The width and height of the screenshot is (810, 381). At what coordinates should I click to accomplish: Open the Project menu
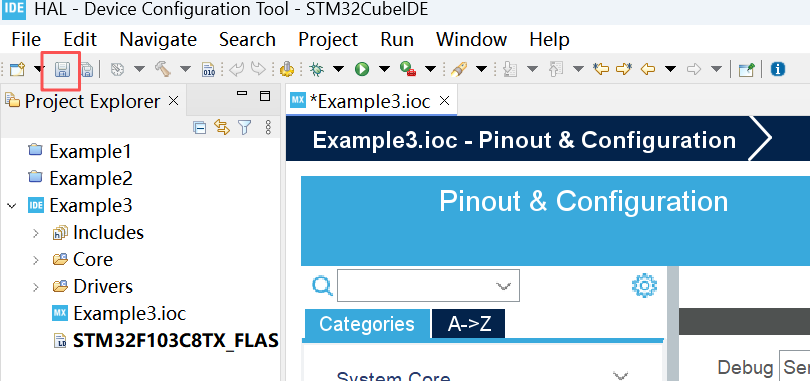[328, 40]
